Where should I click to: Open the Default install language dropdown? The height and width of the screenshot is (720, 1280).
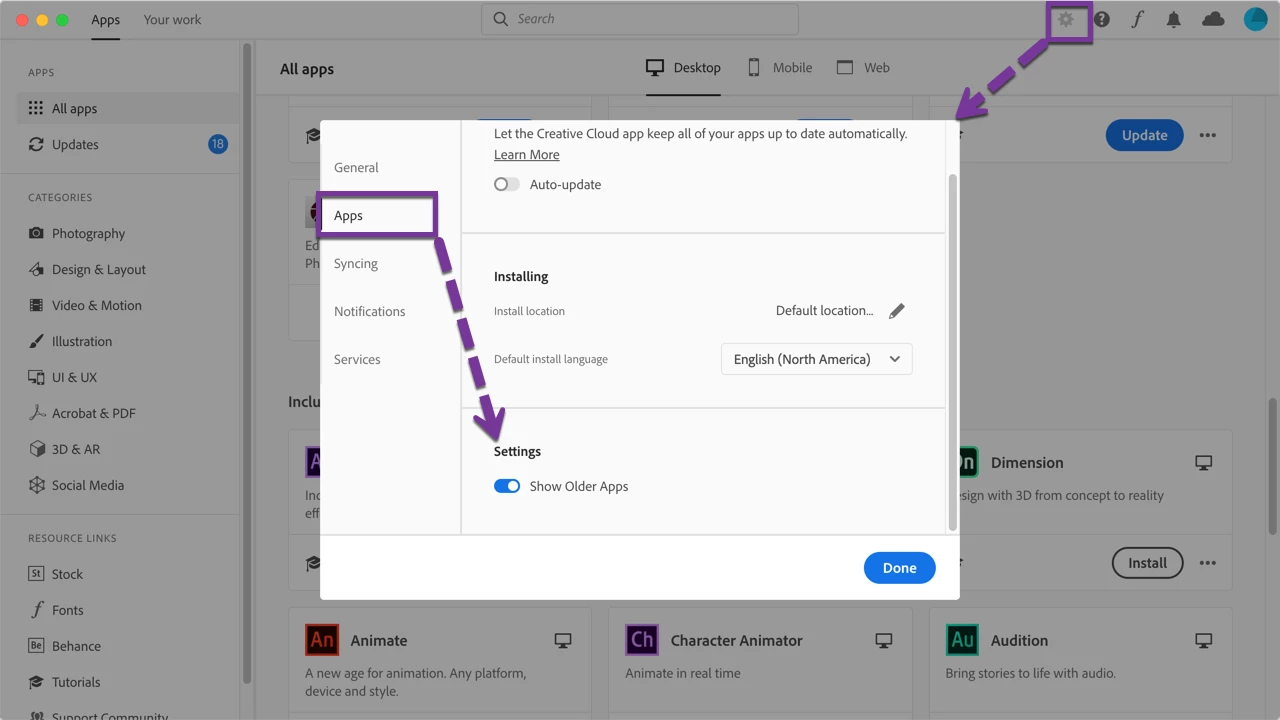pos(817,359)
